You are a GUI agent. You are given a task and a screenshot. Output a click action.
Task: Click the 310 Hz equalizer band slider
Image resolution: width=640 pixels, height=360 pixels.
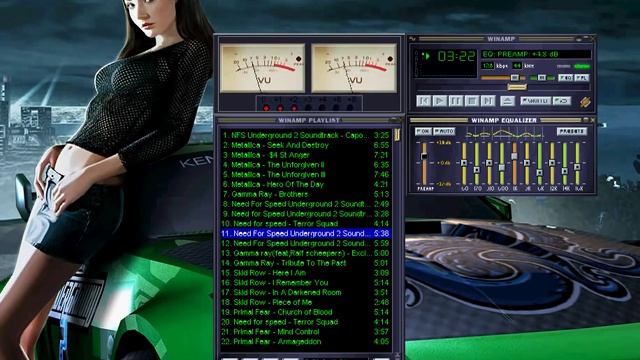click(489, 163)
